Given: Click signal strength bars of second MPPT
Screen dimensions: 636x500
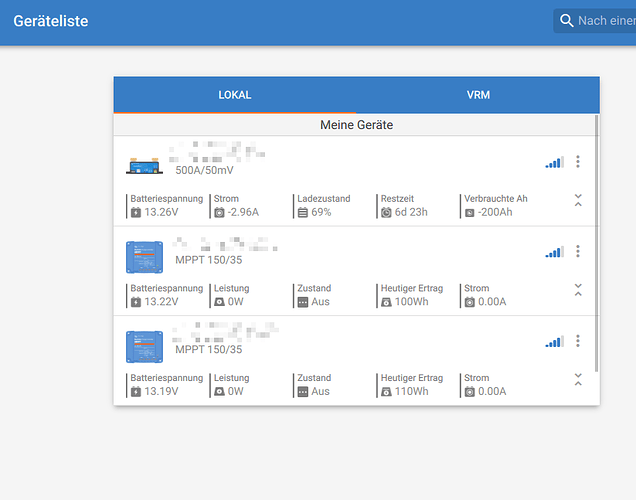Looking at the screenshot, I should click(554, 341).
